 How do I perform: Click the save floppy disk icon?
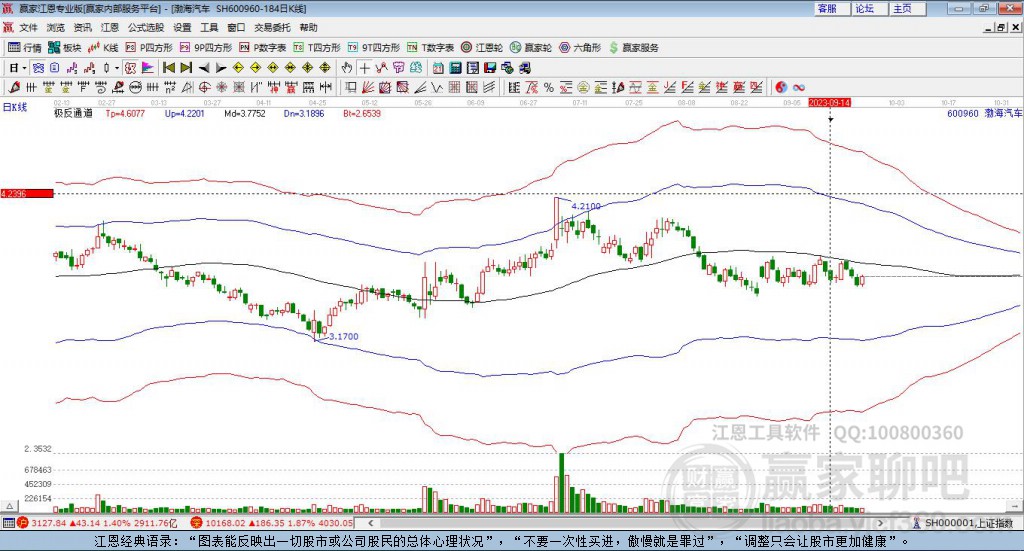490,68
